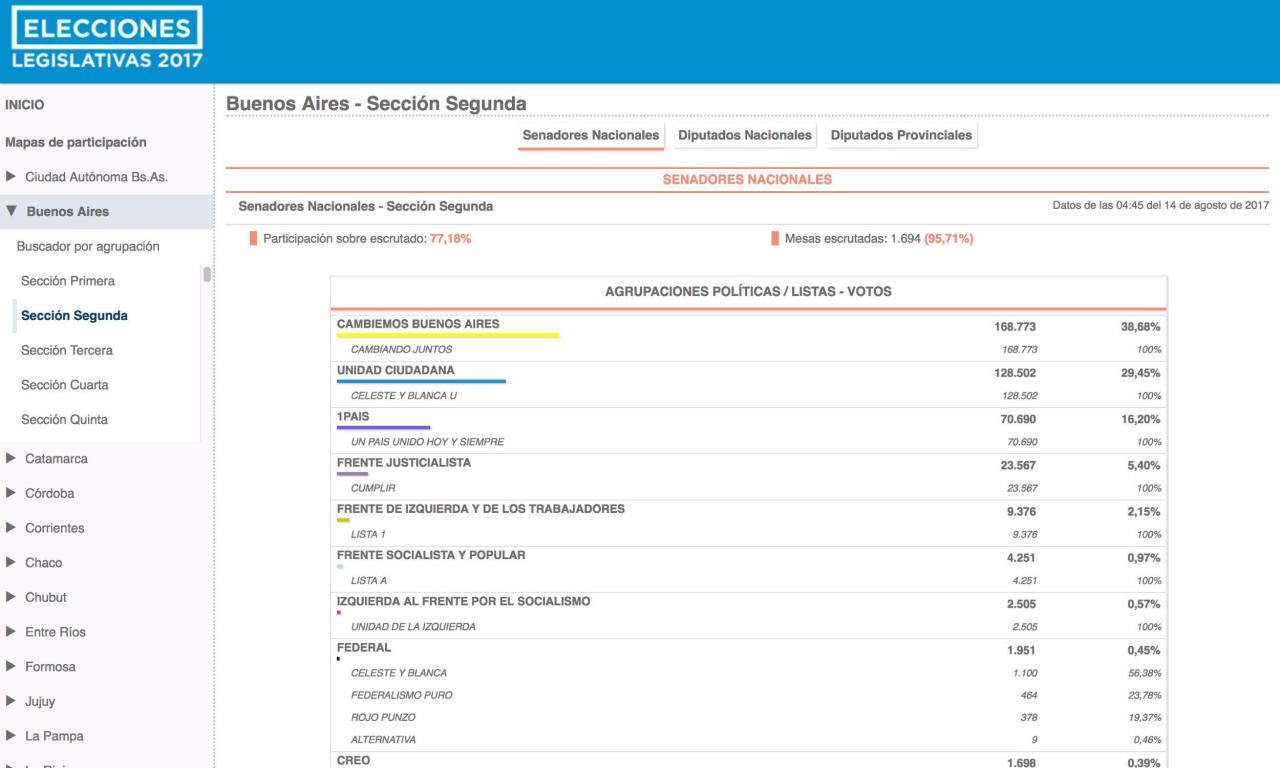The image size is (1280, 768).
Task: Click the FEDERALISMO PURO list row
Action: (x=750, y=695)
